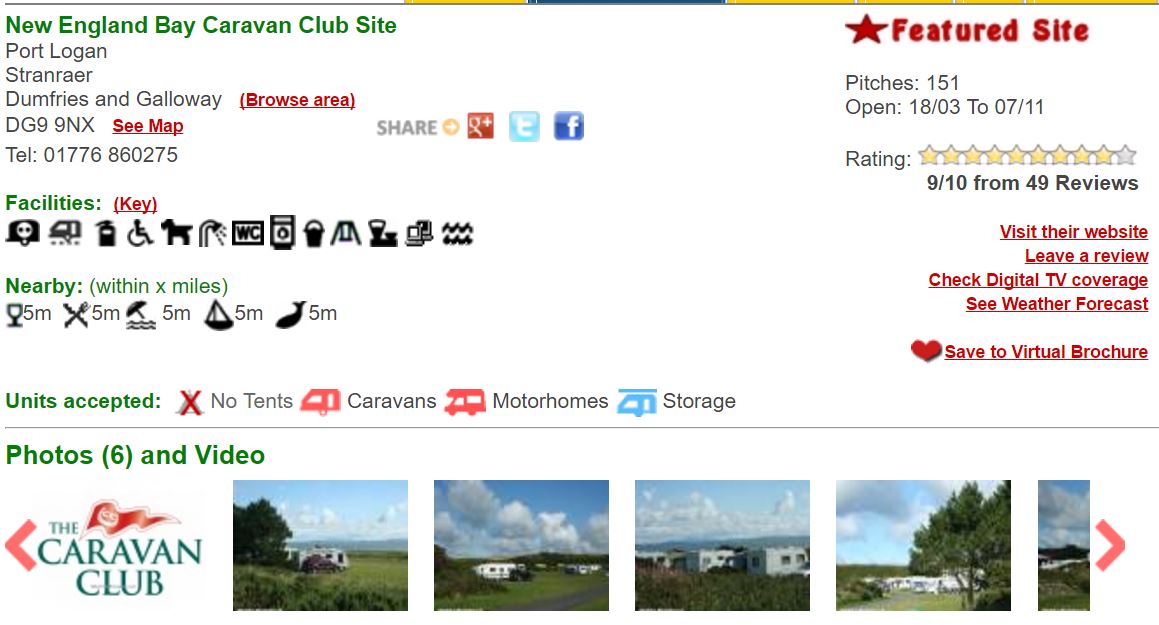Click the dog friendly facilities icon
Screen dimensions: 1159x625
click(176, 233)
